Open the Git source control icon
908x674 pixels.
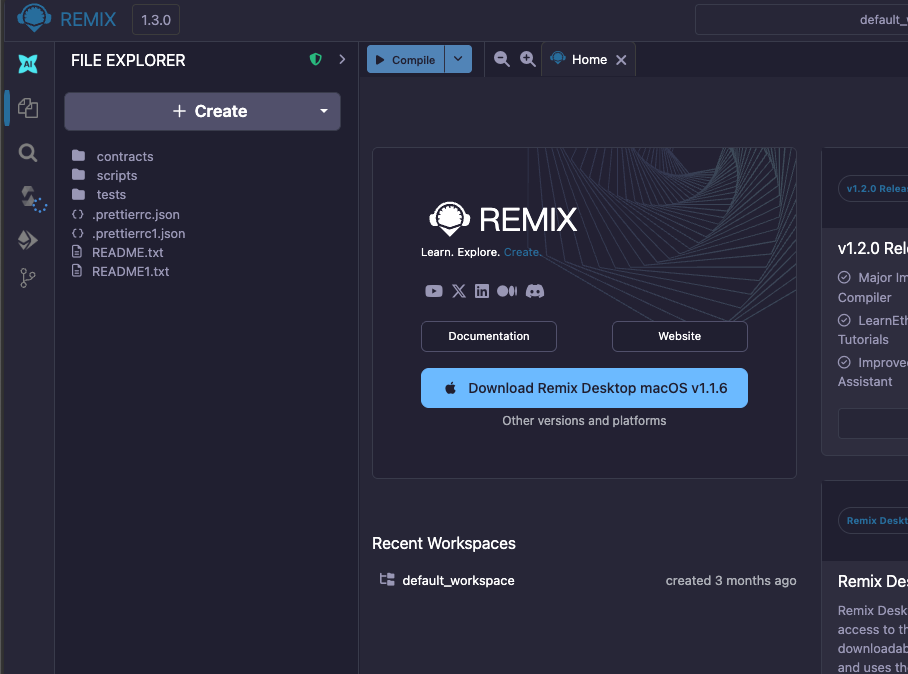tap(27, 278)
